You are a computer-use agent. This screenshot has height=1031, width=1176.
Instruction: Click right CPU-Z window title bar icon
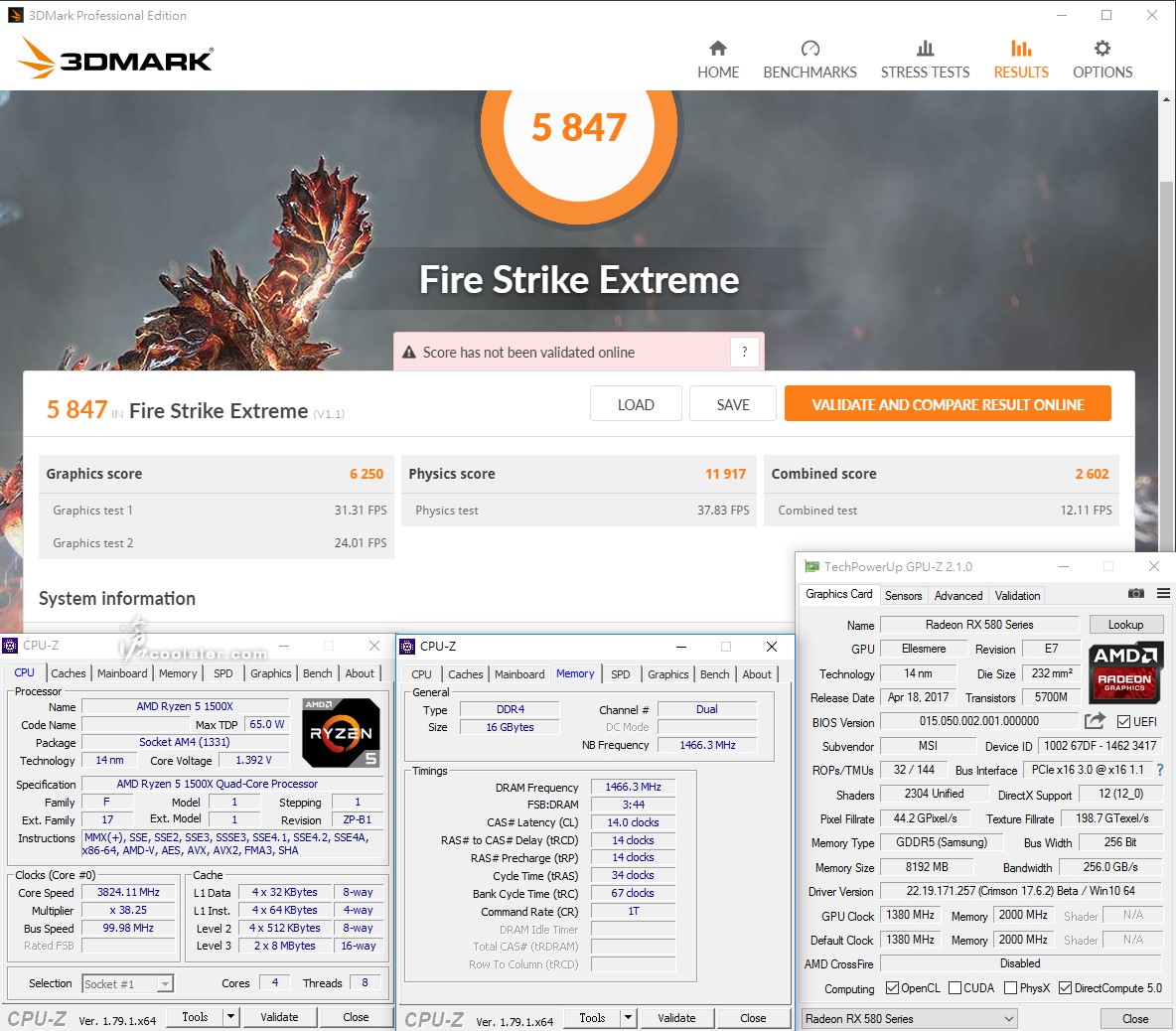point(407,647)
